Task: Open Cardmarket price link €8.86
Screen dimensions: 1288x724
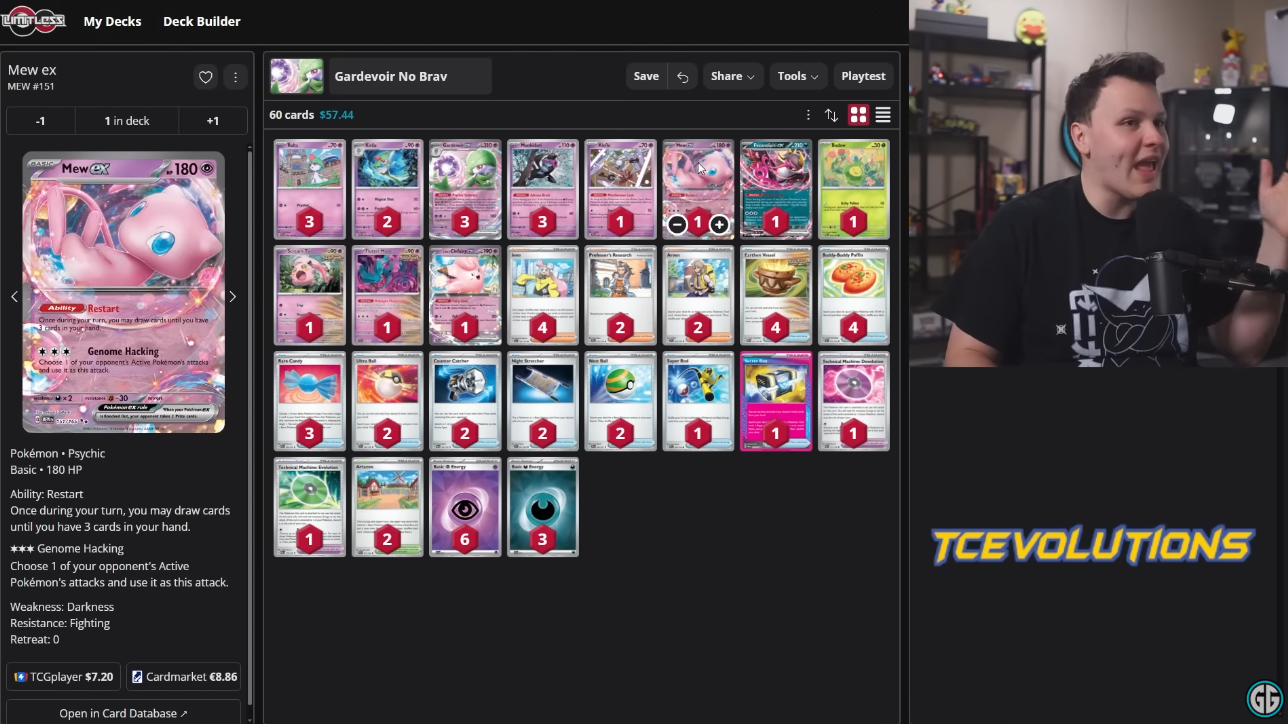Action: [x=184, y=677]
